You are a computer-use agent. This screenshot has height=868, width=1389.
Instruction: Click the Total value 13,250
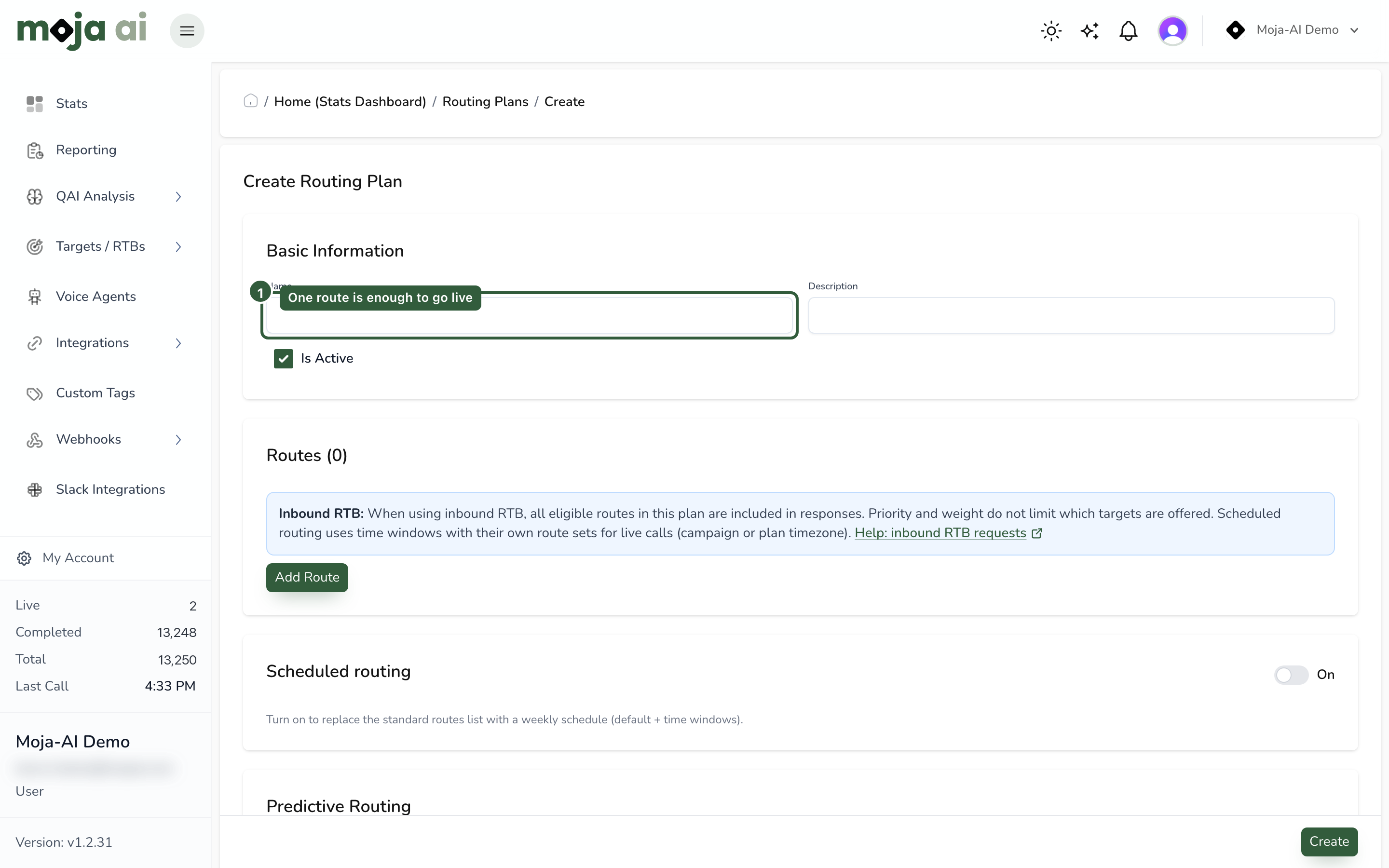(177, 660)
